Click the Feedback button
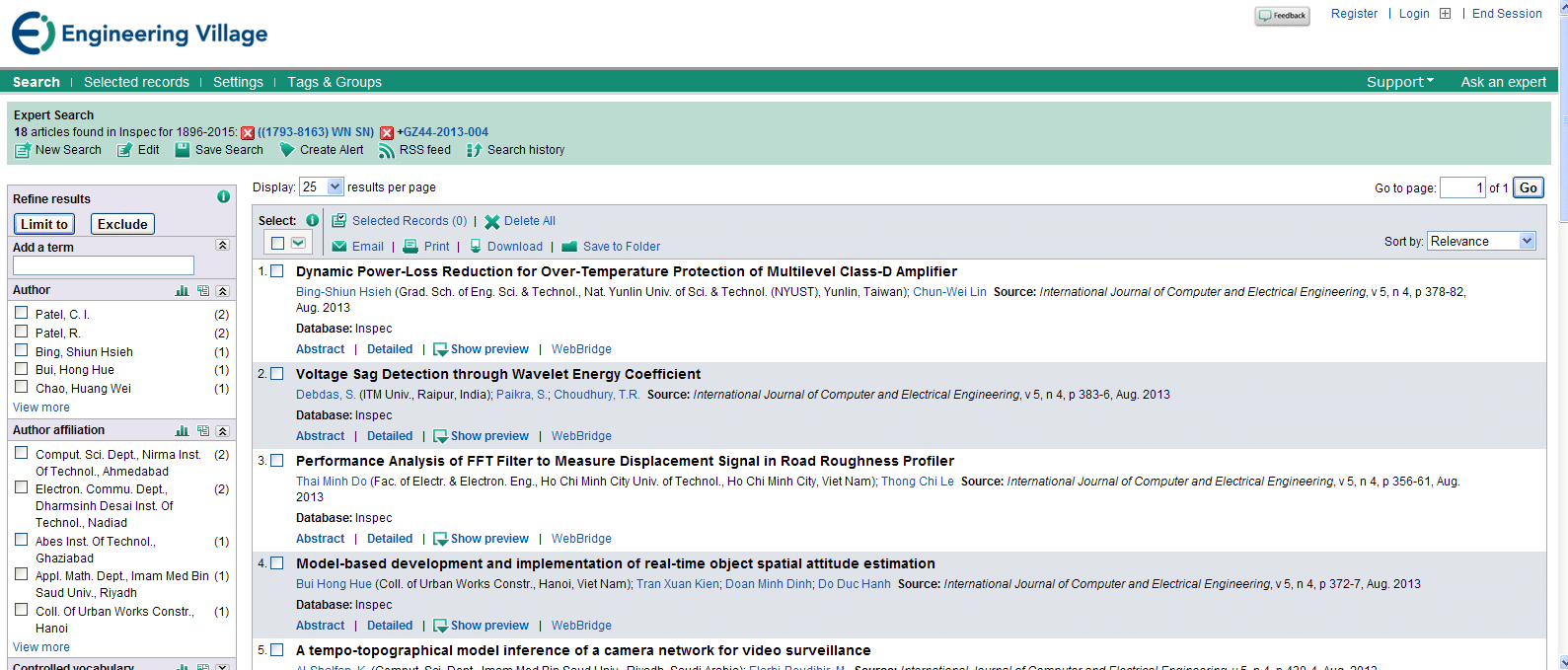Viewport: 1568px width, 670px height. (1282, 16)
